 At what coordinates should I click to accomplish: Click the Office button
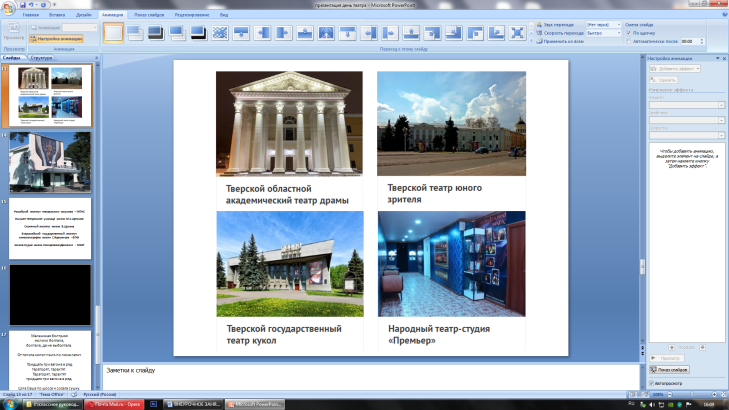click(9, 8)
